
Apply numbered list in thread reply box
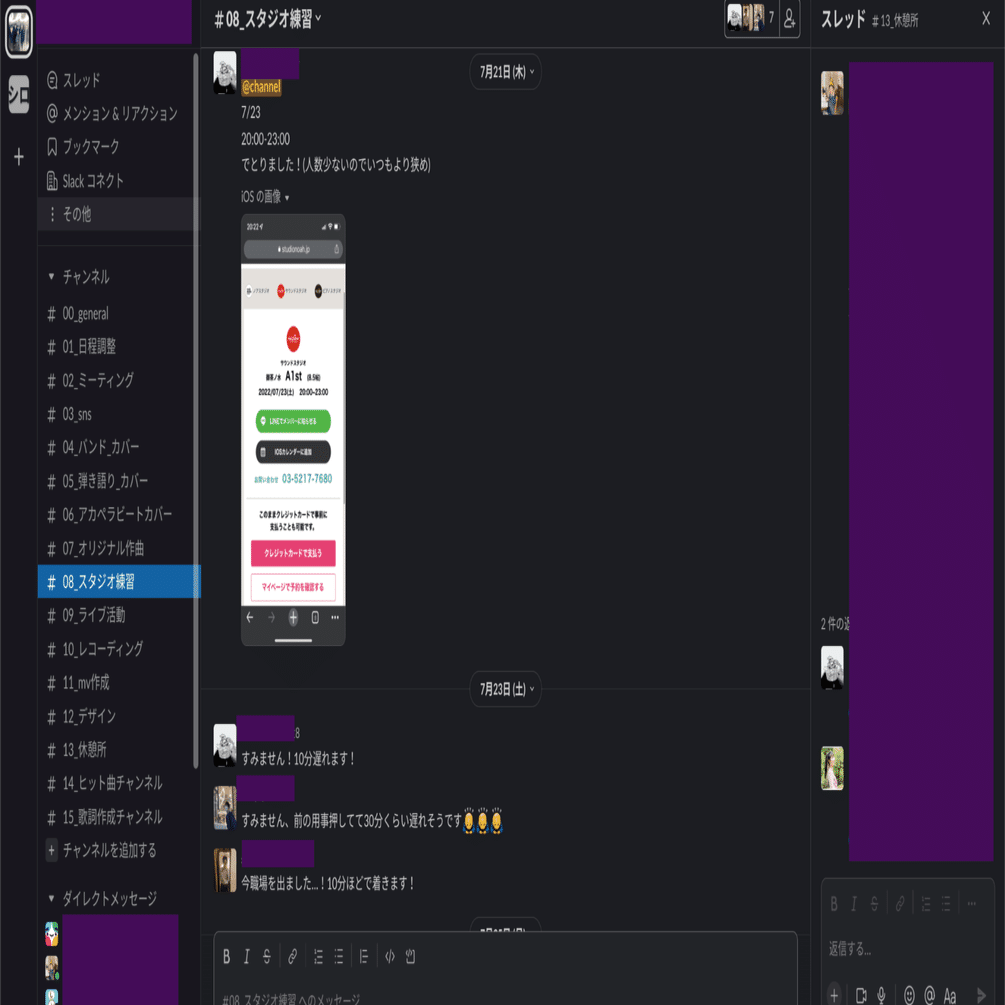[926, 904]
